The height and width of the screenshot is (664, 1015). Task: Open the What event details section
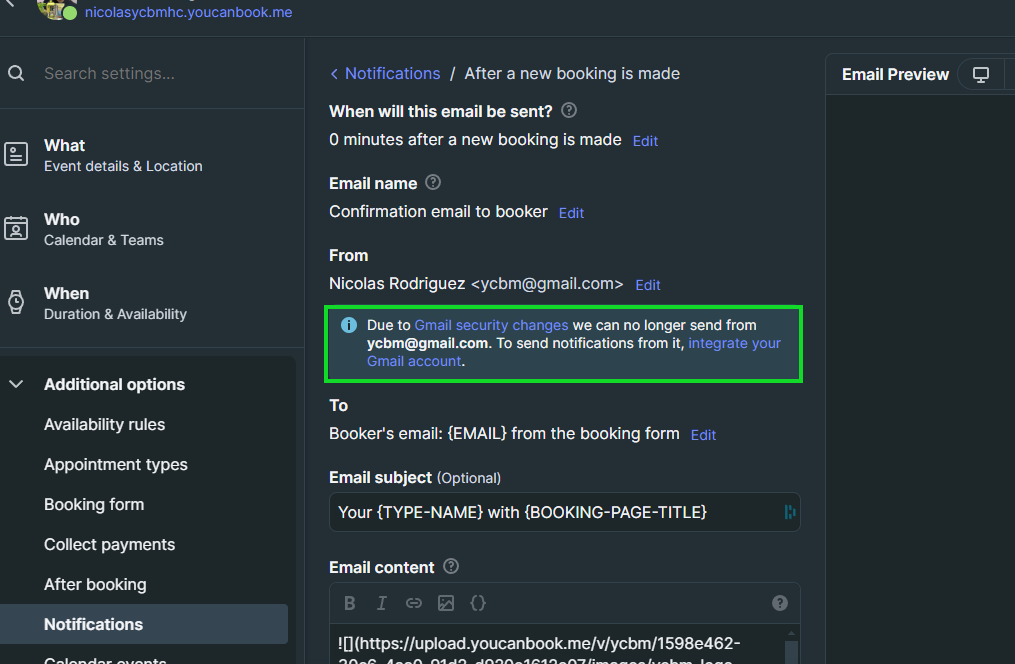tap(123, 155)
